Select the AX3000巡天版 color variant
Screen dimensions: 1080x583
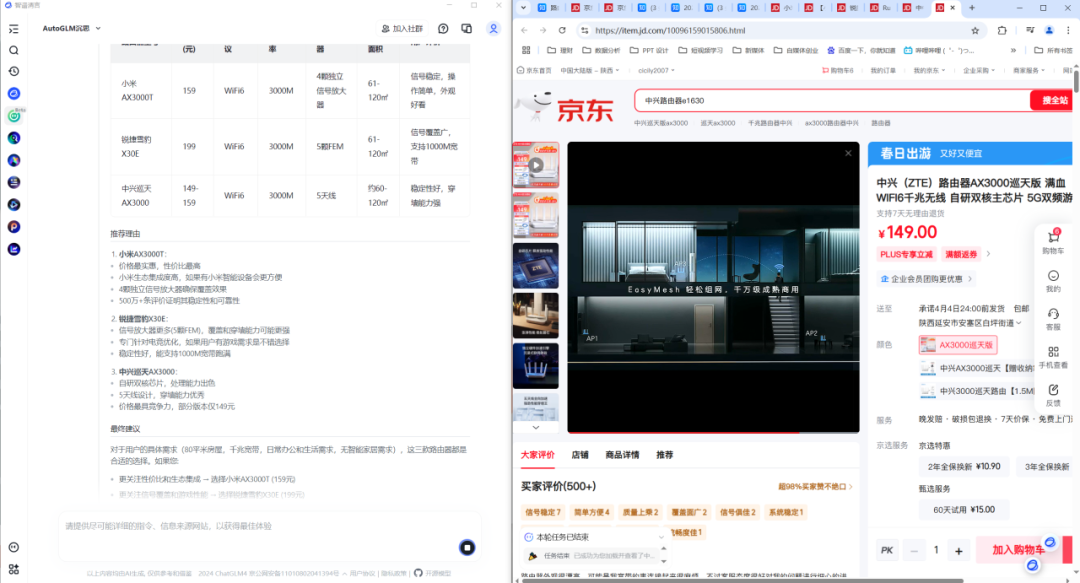tap(956, 344)
